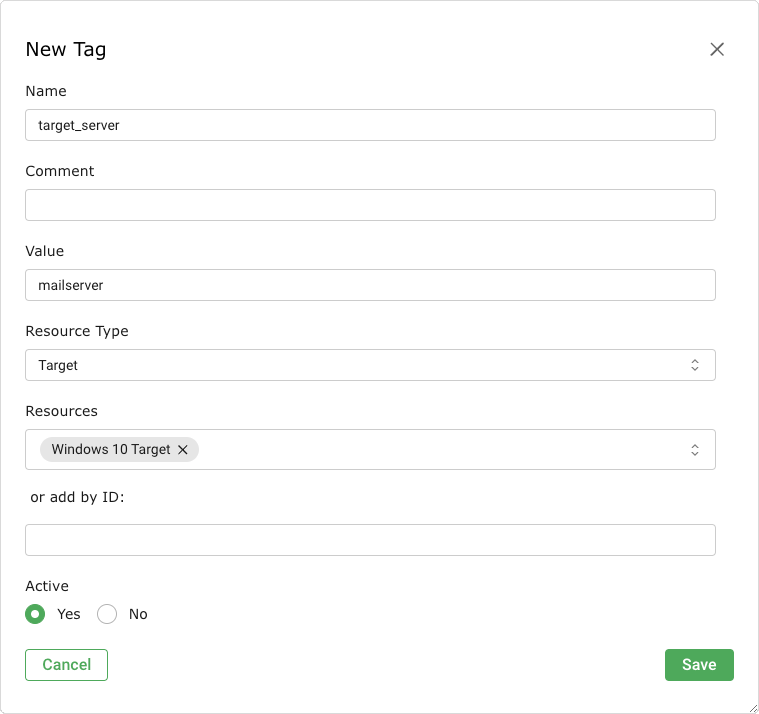Select Yes for Active
The image size is (759, 714).
tap(35, 614)
